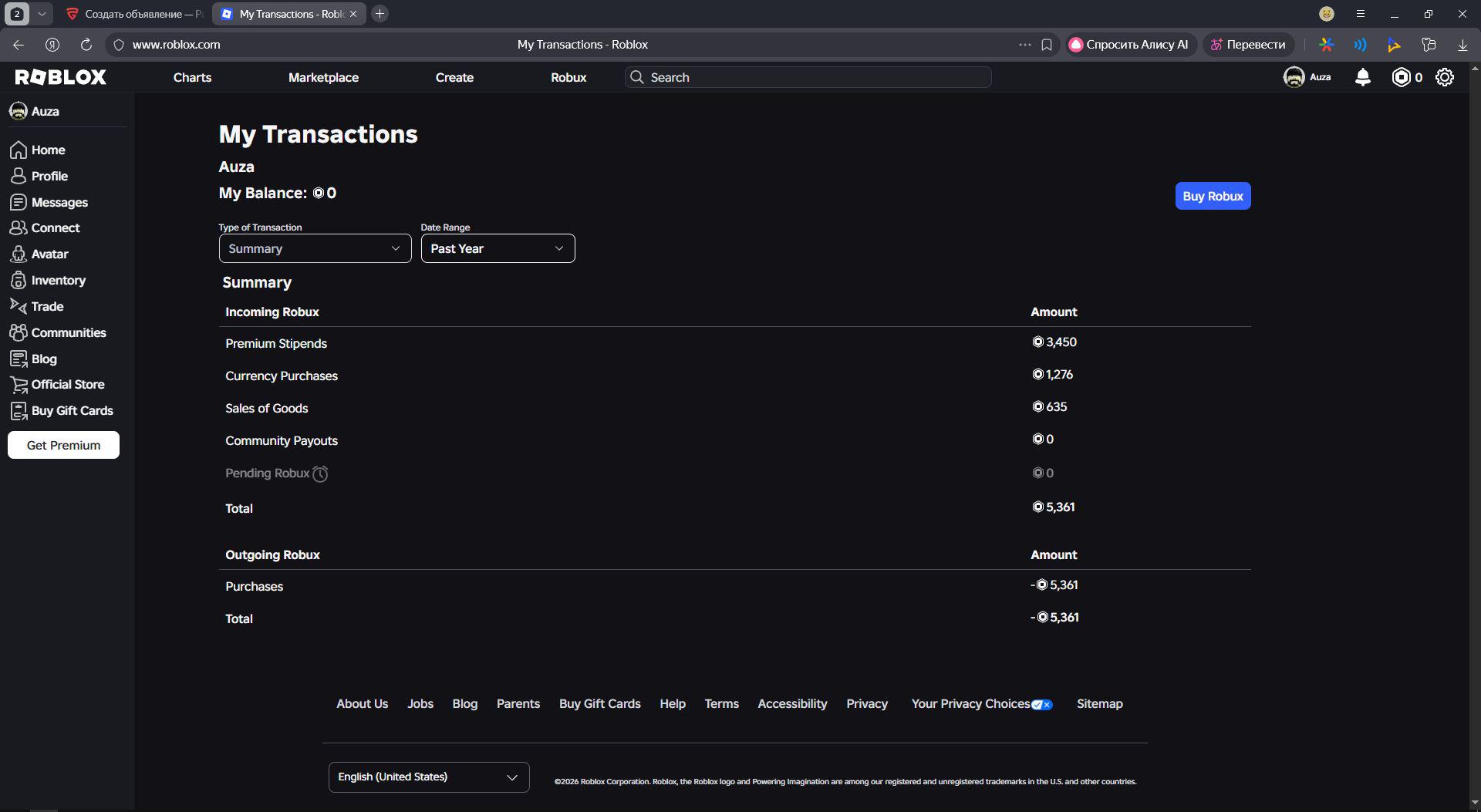The height and width of the screenshot is (812, 1481).
Task: Expand the Date Range dropdown
Action: coord(498,248)
